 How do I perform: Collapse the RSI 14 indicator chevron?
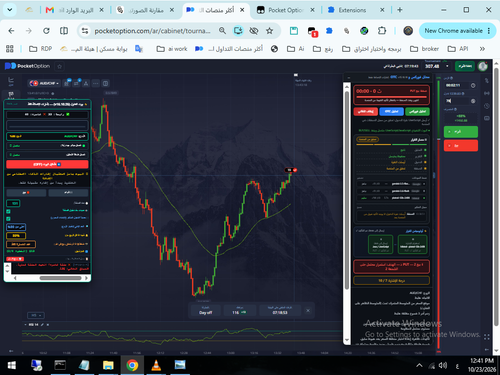(x=26, y=325)
